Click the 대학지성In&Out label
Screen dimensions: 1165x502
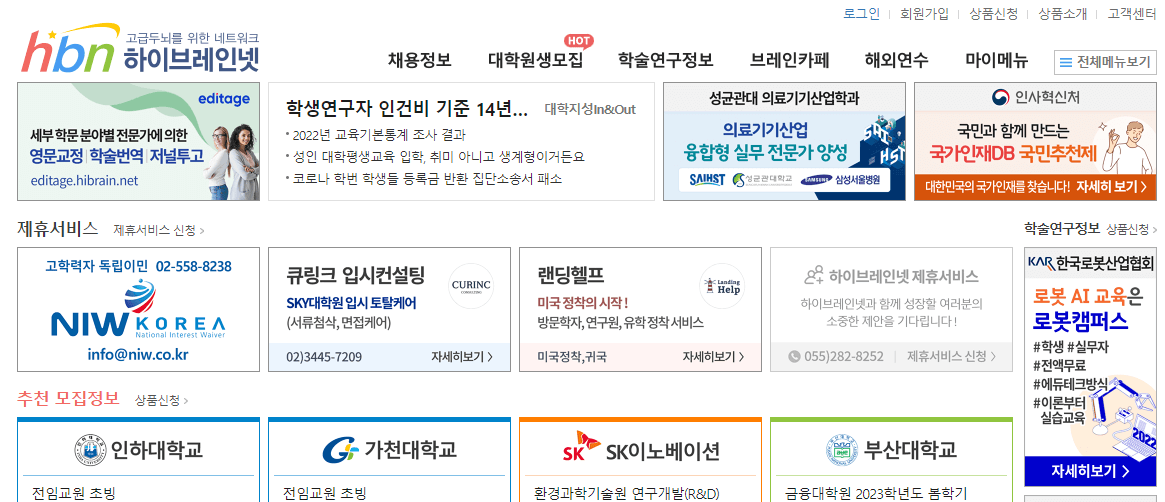pyautogui.click(x=590, y=110)
